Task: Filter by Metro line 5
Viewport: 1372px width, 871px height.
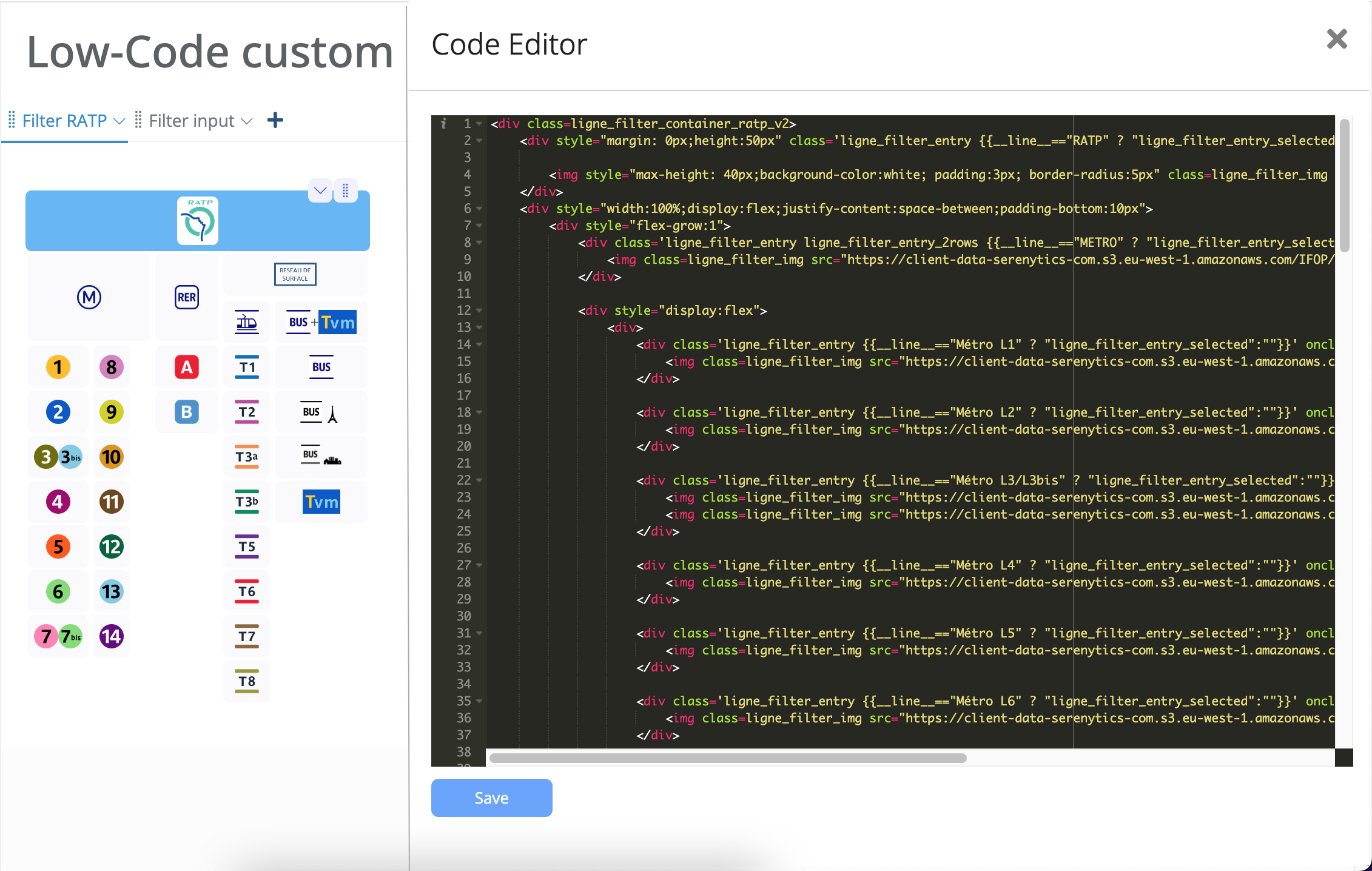Action: tap(58, 546)
